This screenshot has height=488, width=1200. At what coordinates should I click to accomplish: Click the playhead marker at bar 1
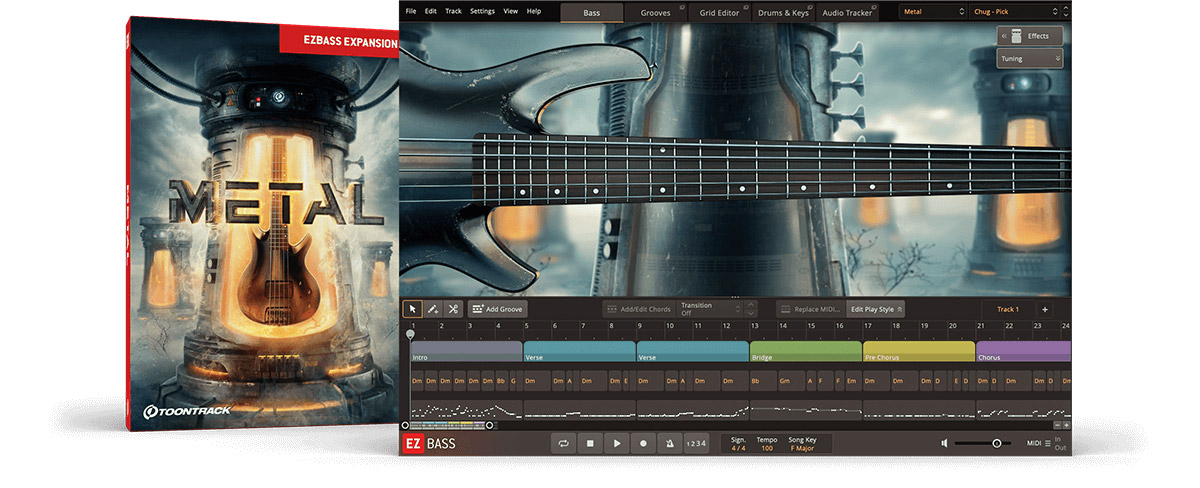click(x=410, y=334)
